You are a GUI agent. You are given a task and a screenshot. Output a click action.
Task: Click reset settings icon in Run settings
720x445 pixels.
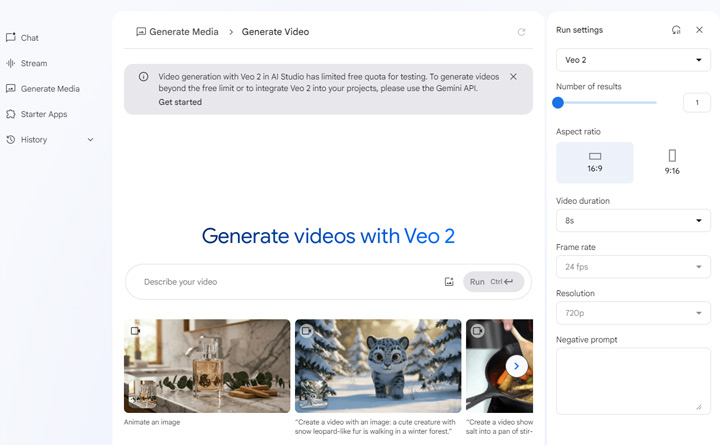(x=676, y=30)
